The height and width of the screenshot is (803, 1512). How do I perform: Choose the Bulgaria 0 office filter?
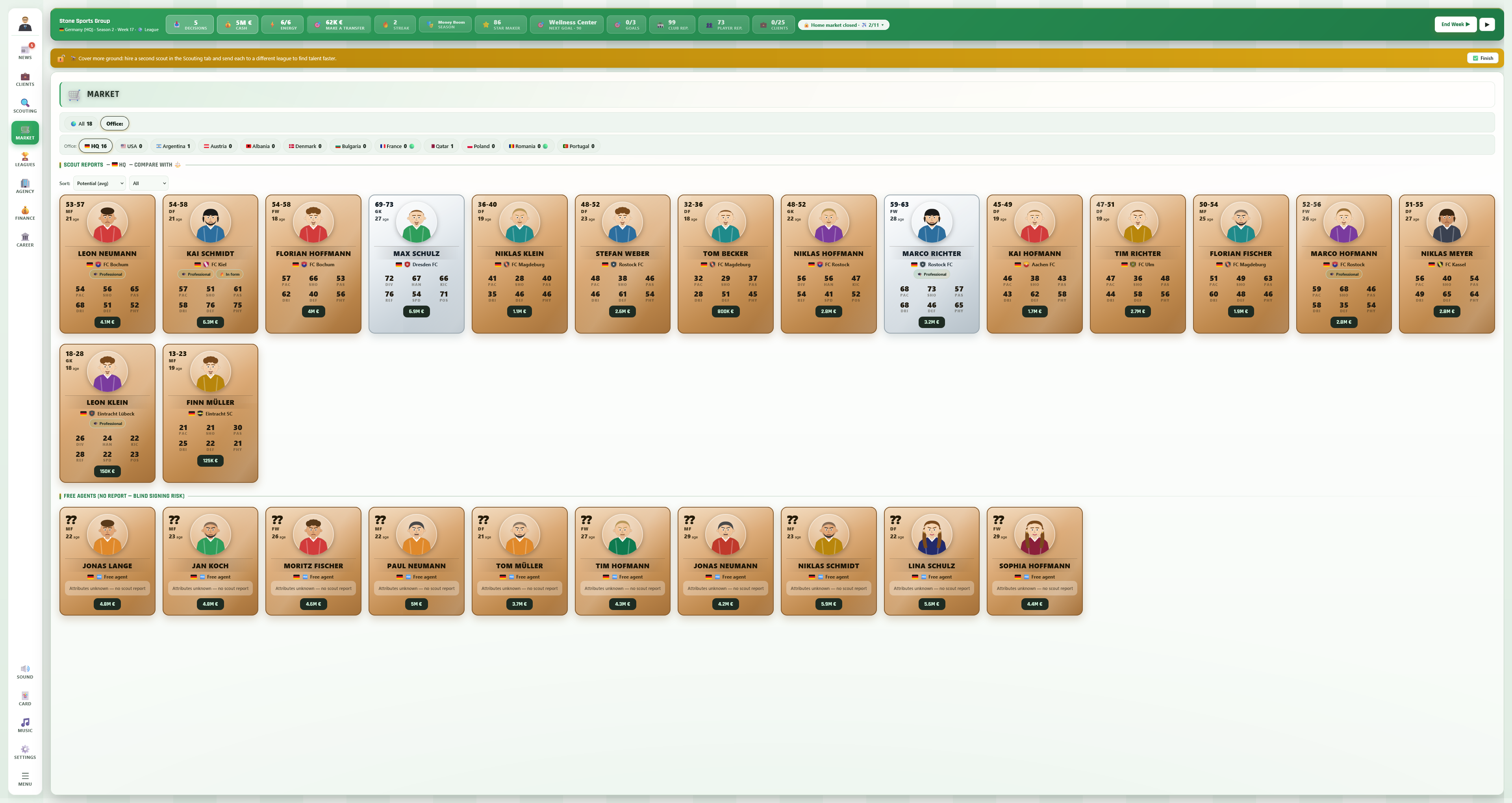pyautogui.click(x=350, y=146)
